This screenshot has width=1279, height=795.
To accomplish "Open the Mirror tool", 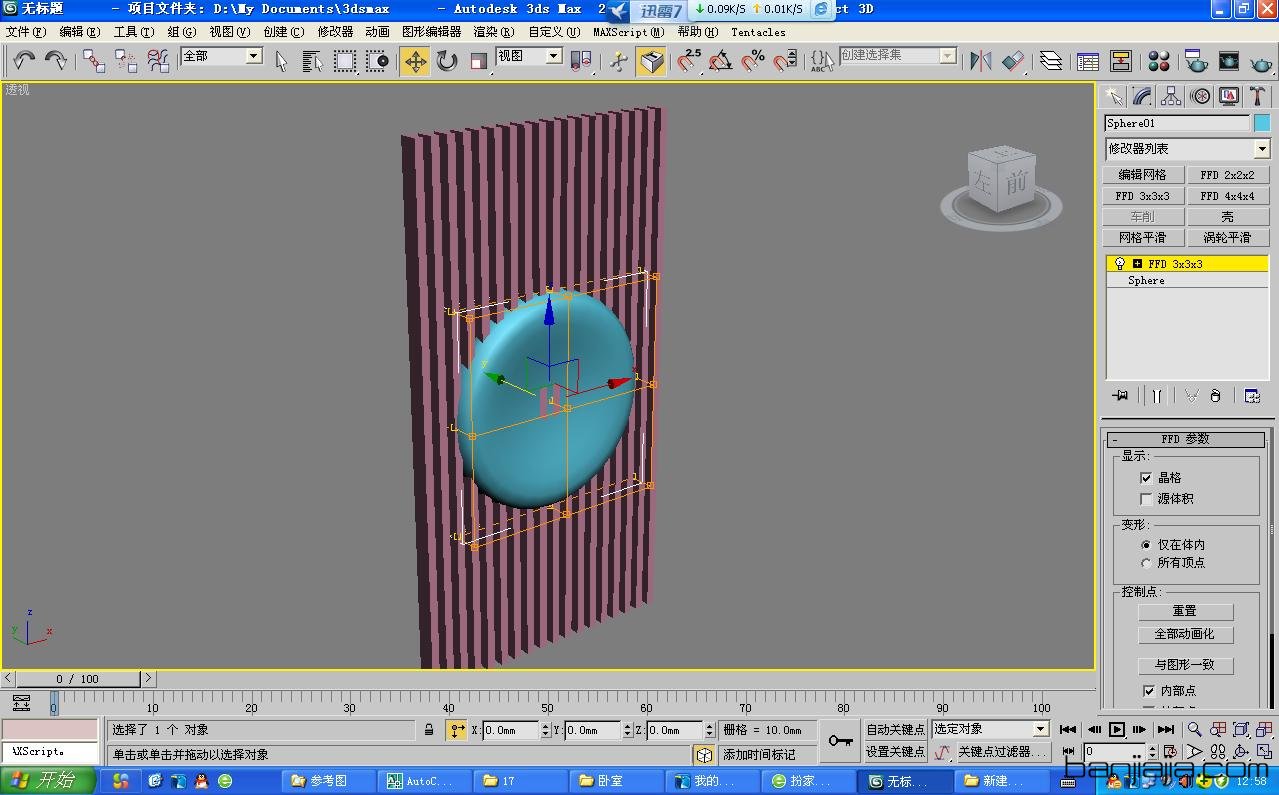I will (x=980, y=62).
